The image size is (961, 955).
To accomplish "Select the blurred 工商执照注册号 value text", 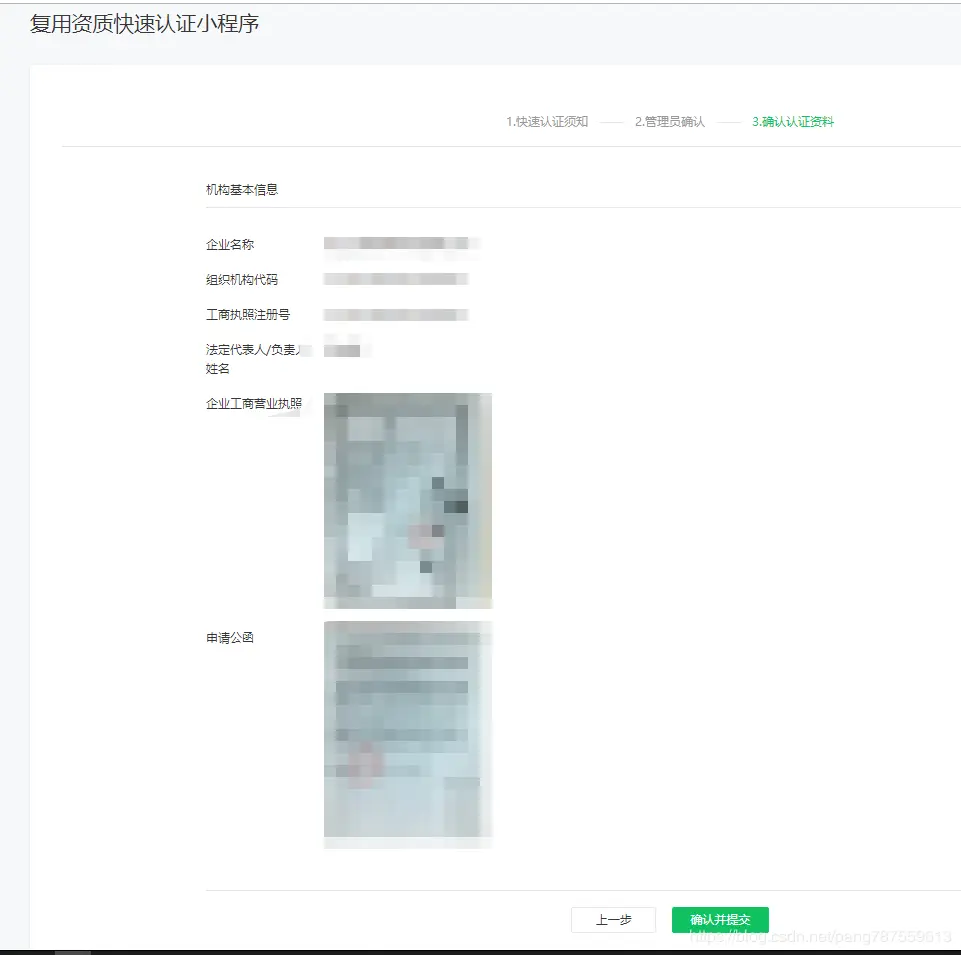I will coord(394,314).
